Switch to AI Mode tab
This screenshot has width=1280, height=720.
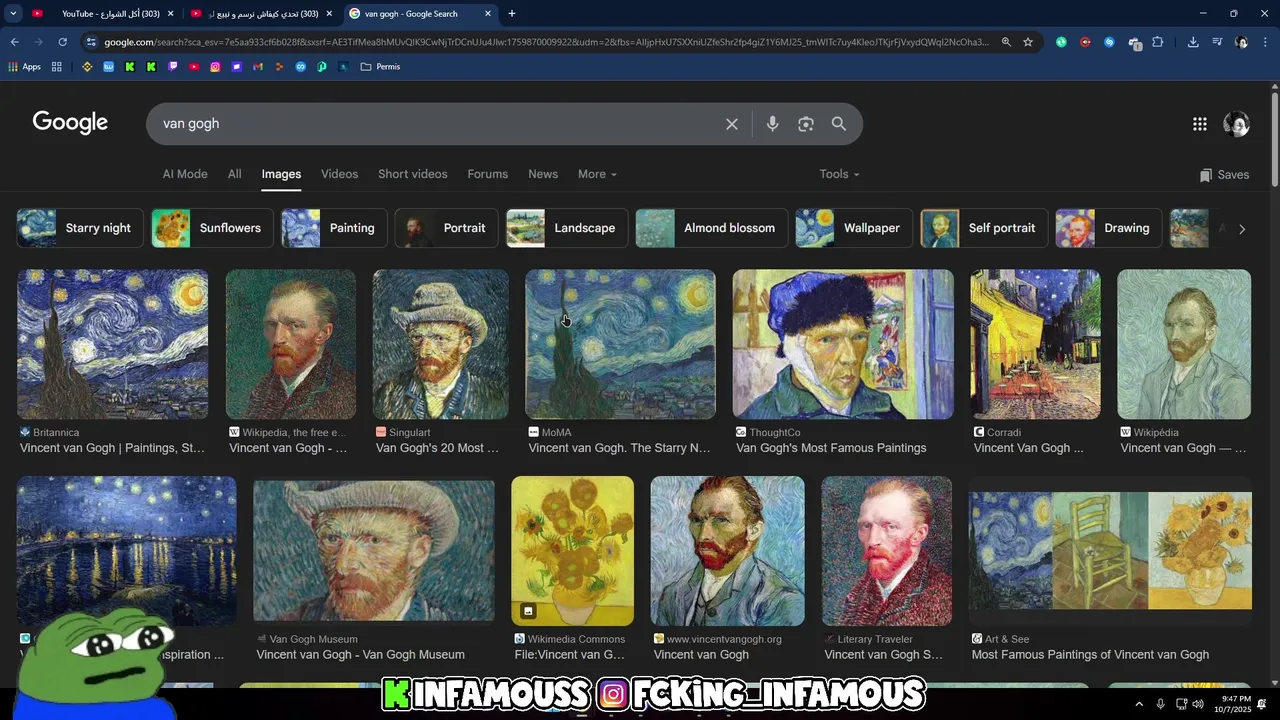point(185,174)
